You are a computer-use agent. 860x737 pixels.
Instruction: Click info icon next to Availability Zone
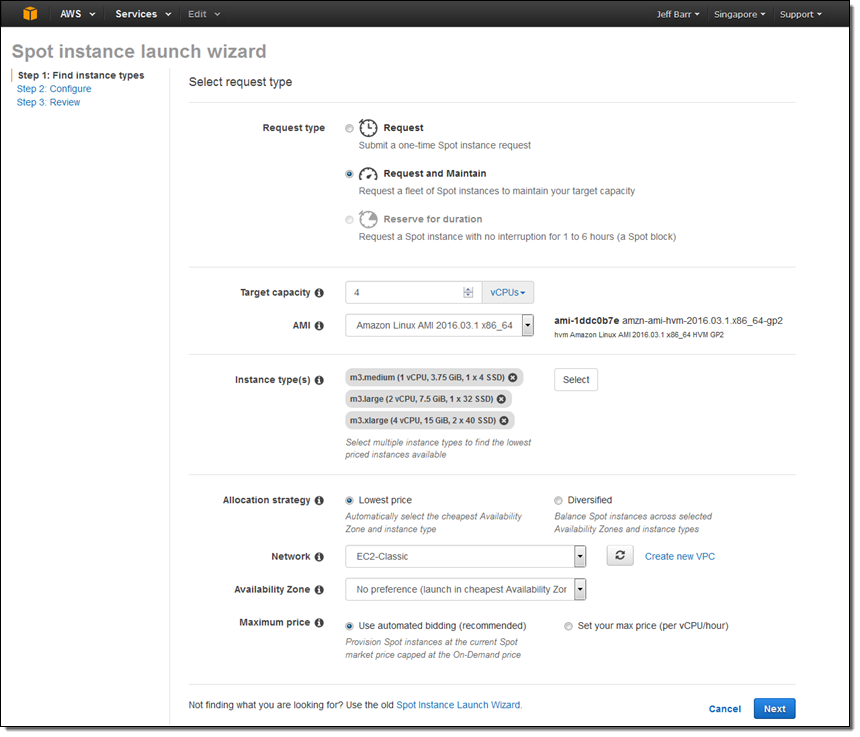click(x=319, y=589)
